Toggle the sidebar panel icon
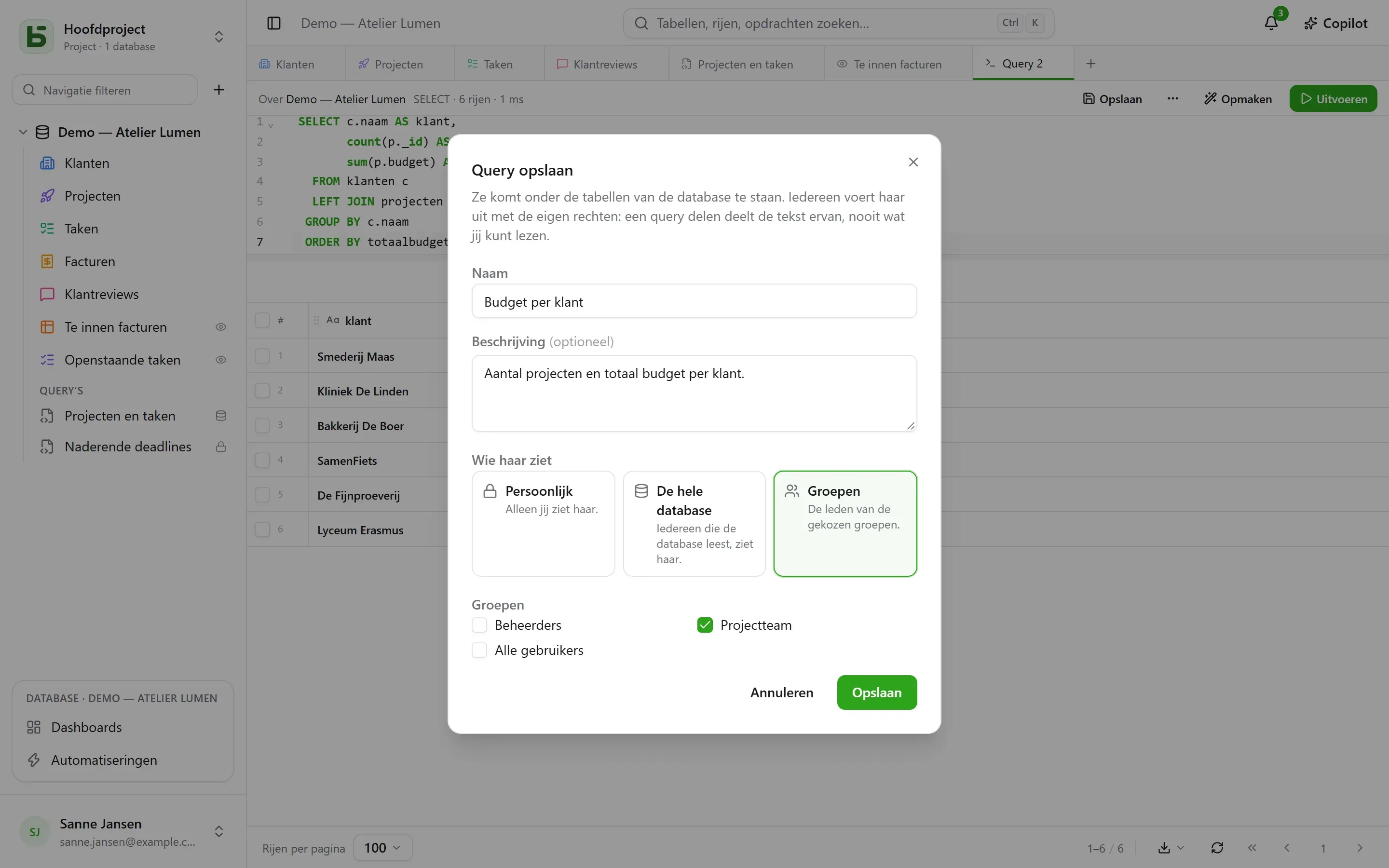 click(274, 24)
